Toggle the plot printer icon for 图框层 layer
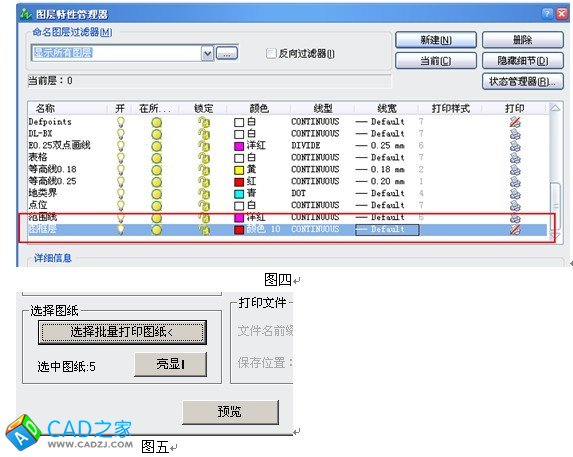573x457 pixels. [x=515, y=229]
